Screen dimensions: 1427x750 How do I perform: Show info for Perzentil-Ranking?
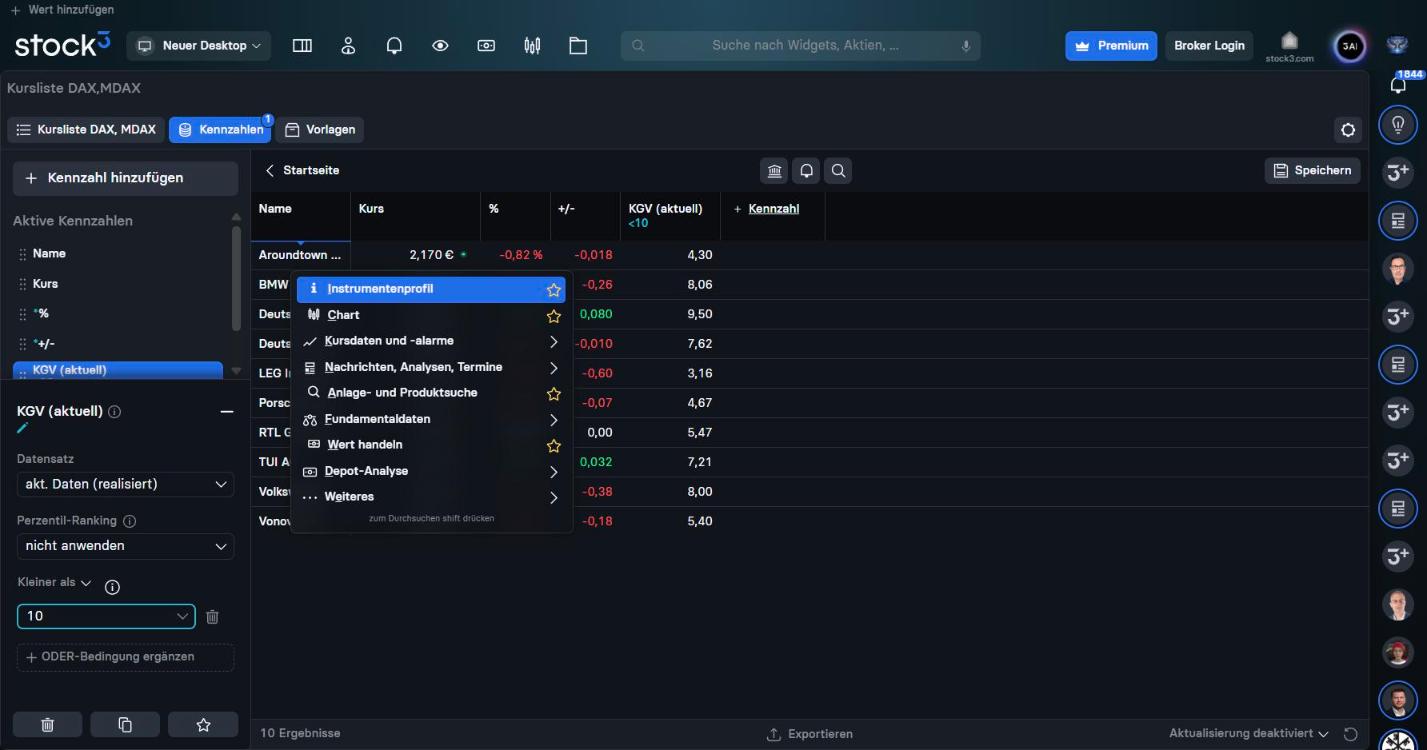coord(129,521)
